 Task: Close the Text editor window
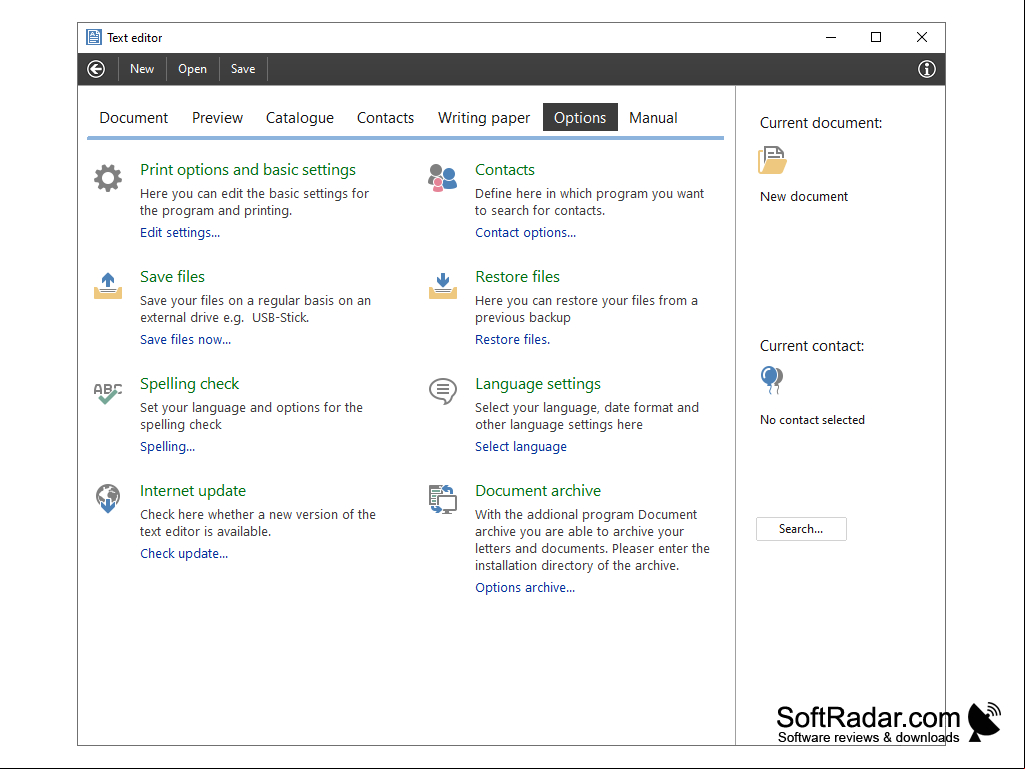coord(922,37)
